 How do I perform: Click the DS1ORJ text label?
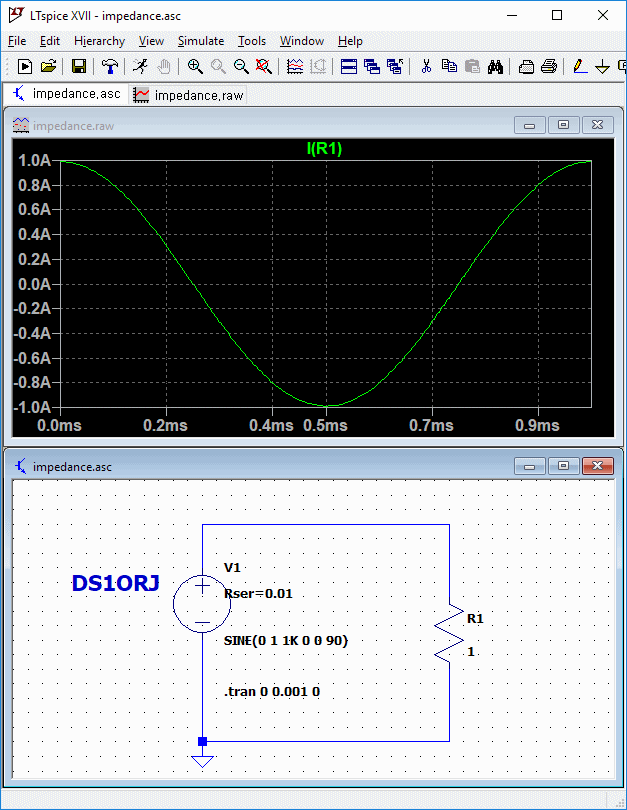coord(116,583)
